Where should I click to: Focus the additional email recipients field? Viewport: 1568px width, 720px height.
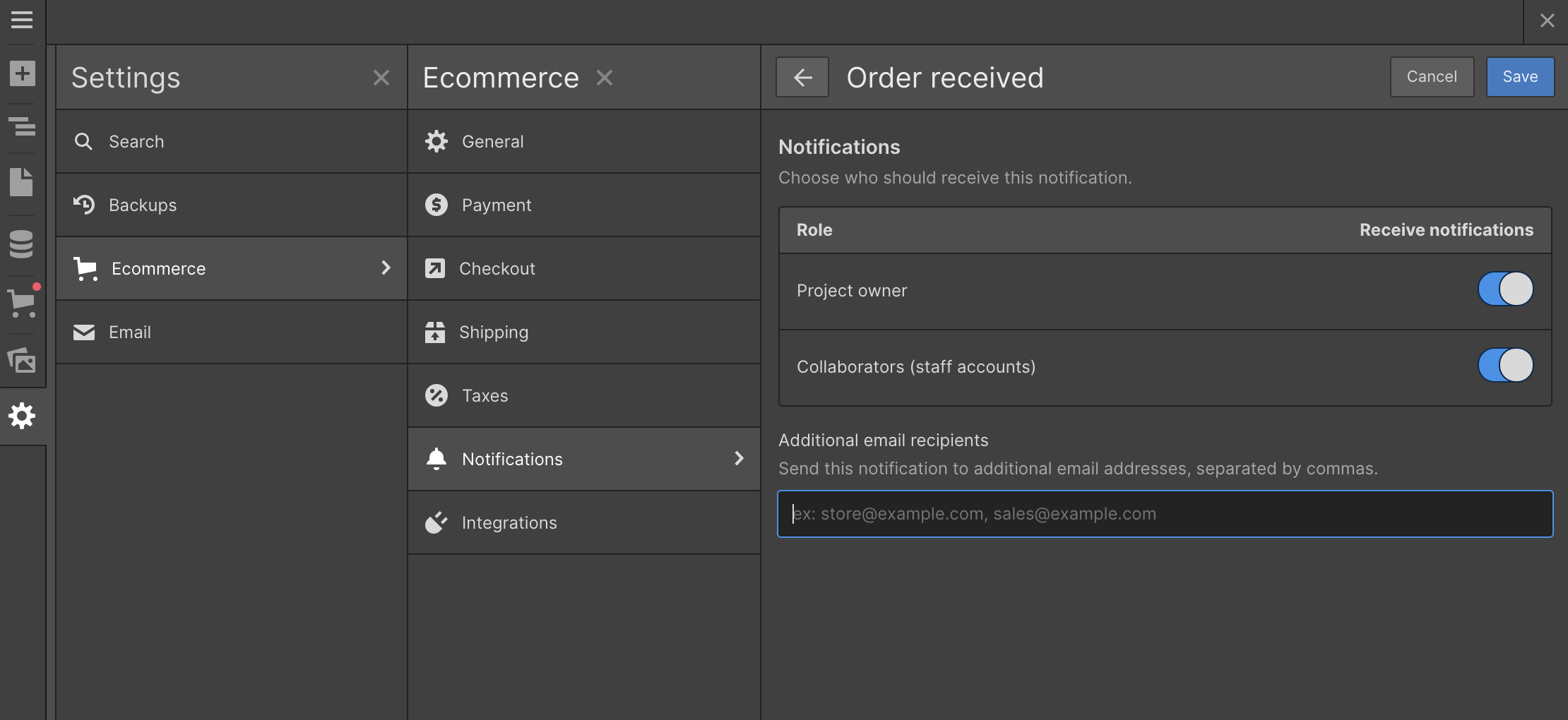(x=1165, y=514)
